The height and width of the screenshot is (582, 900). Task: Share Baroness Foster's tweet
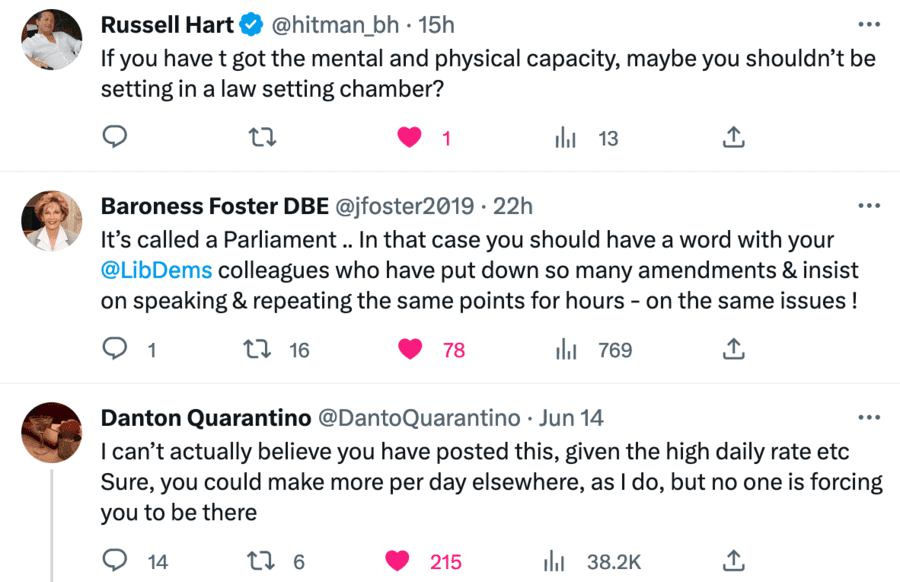733,349
